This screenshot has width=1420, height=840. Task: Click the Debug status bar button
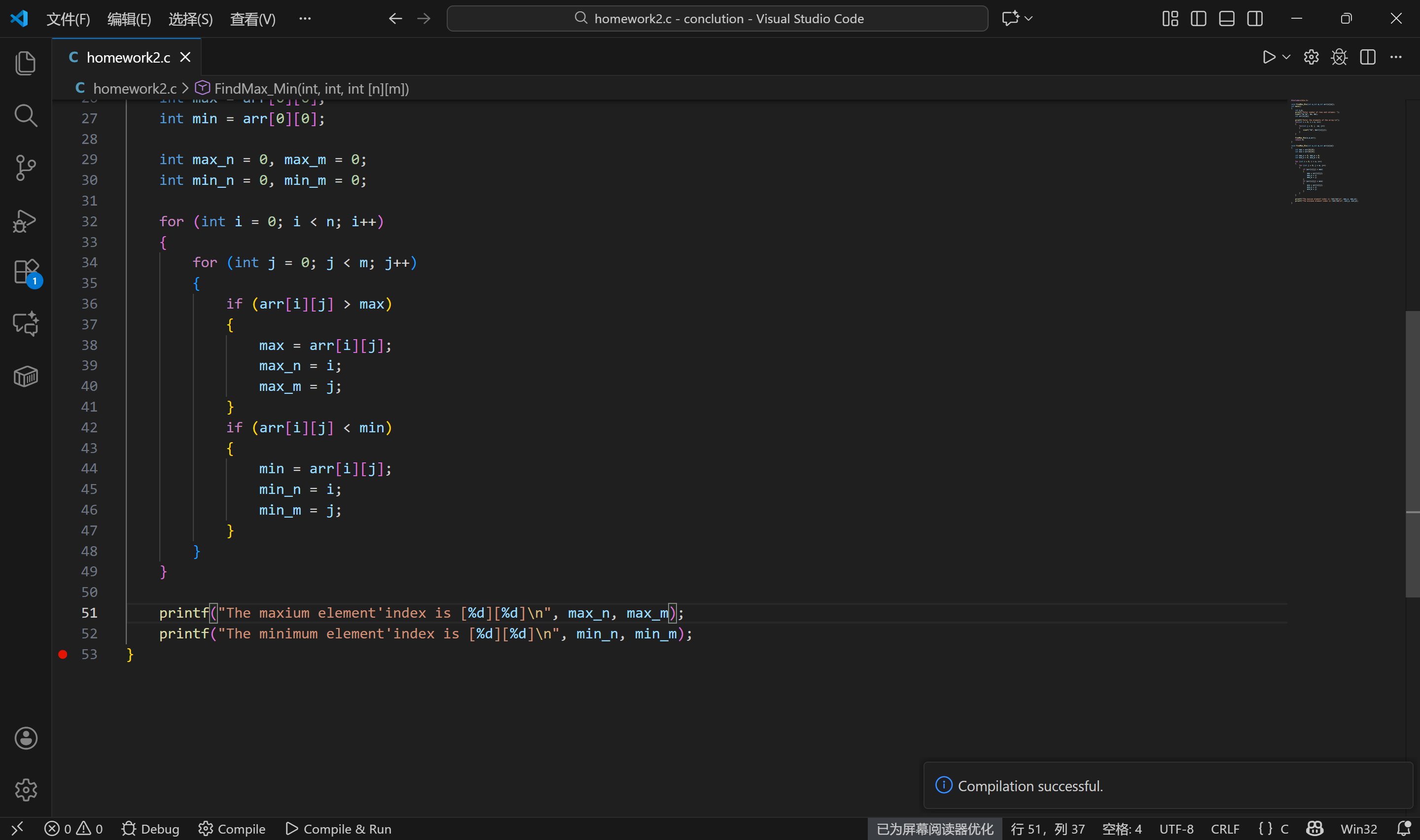pos(150,829)
